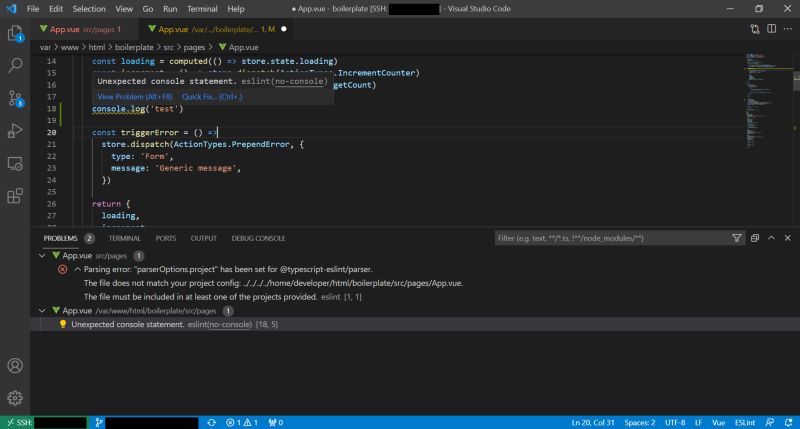The width and height of the screenshot is (800, 429).
Task: Open Source Control view in activity bar
Action: coord(15,98)
